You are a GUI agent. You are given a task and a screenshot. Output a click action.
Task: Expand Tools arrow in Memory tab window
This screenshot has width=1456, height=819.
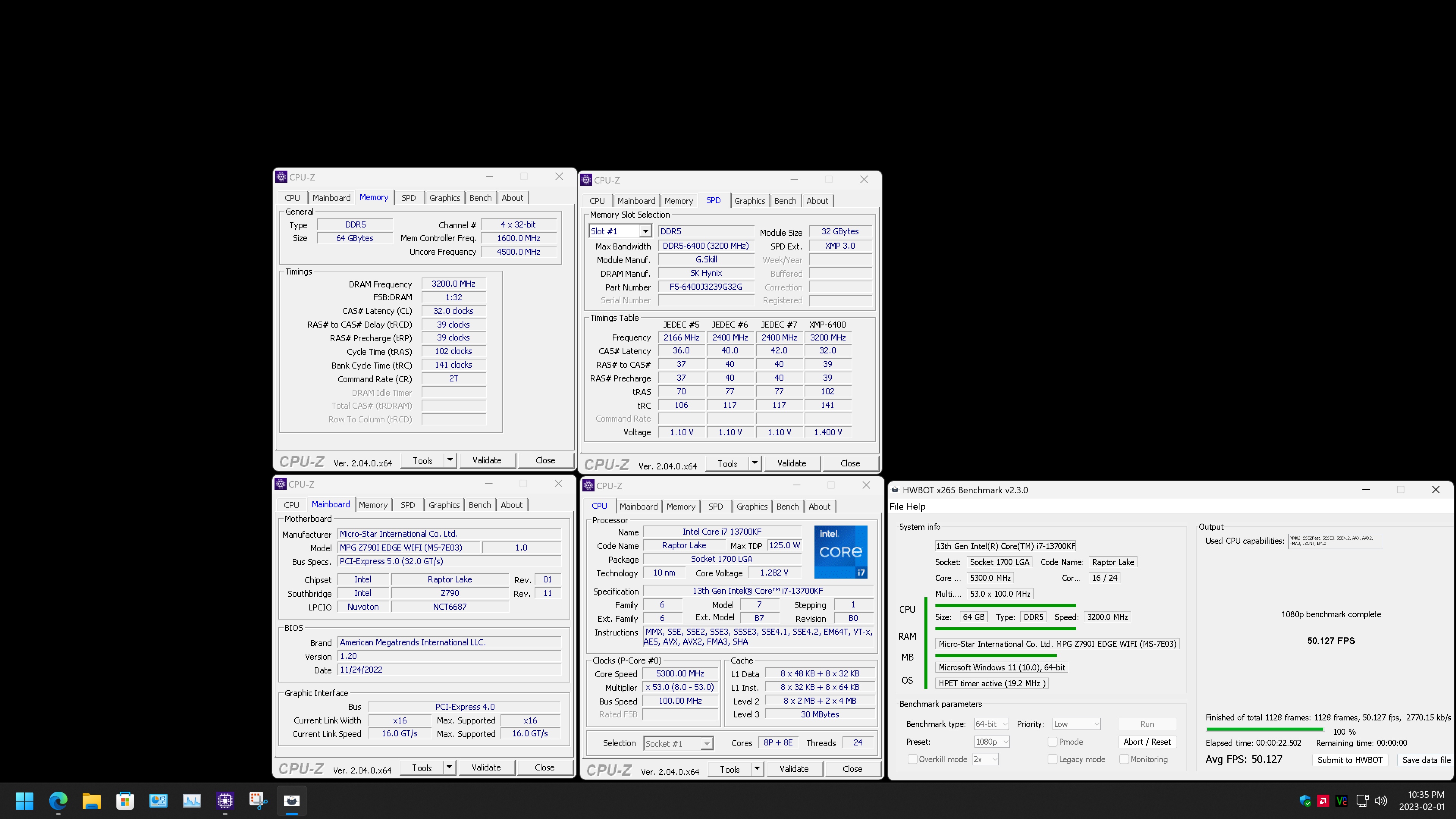click(x=450, y=460)
